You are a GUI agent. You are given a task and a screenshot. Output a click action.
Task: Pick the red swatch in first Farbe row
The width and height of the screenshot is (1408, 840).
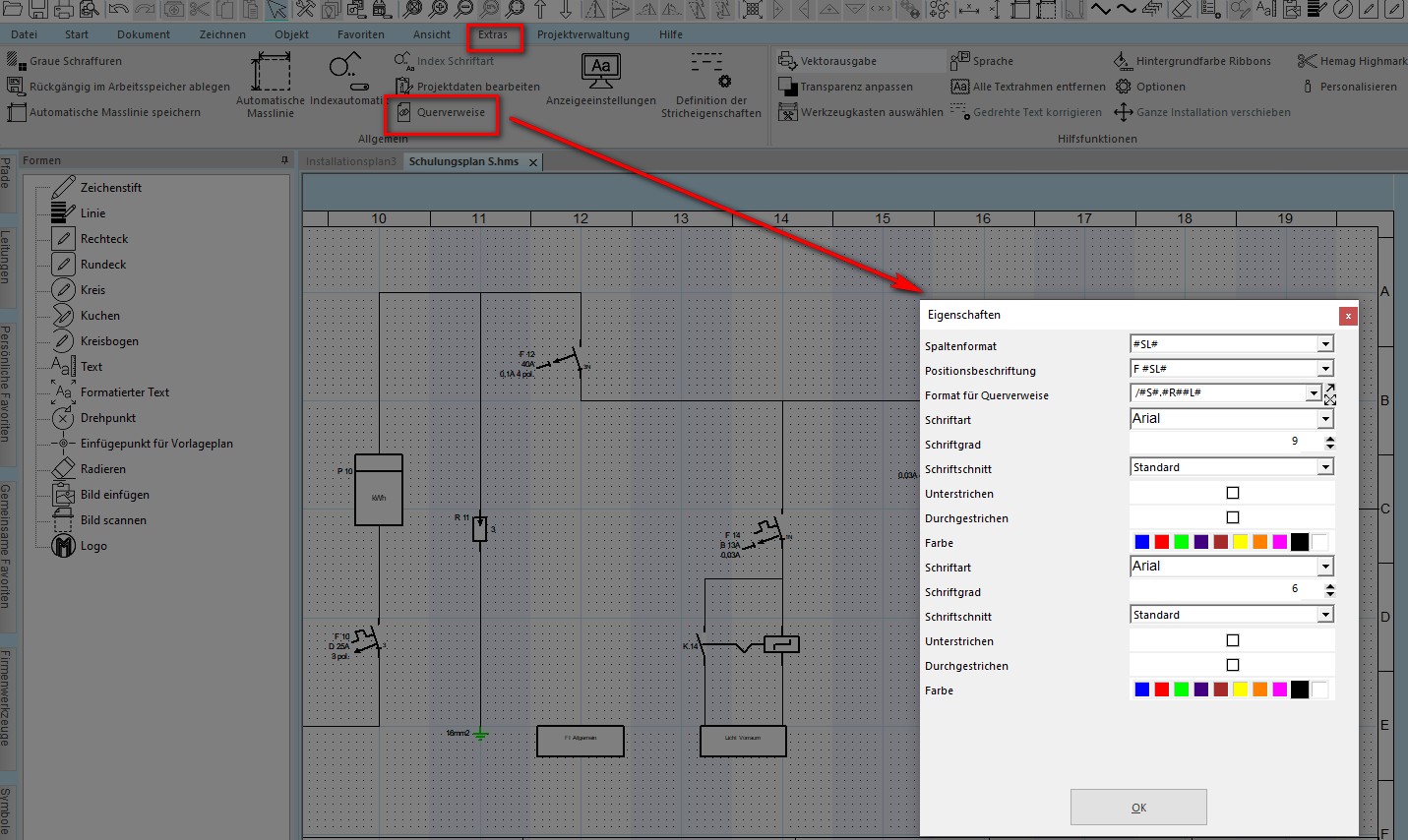click(1161, 542)
